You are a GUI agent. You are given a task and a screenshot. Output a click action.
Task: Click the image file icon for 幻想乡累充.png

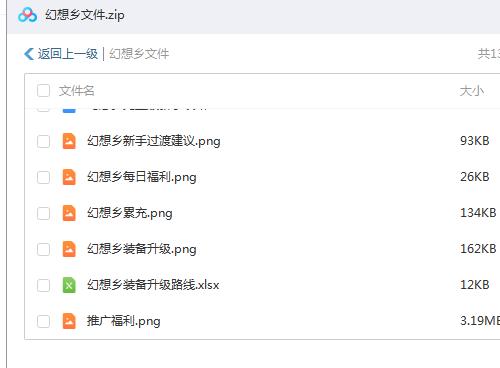(69, 213)
